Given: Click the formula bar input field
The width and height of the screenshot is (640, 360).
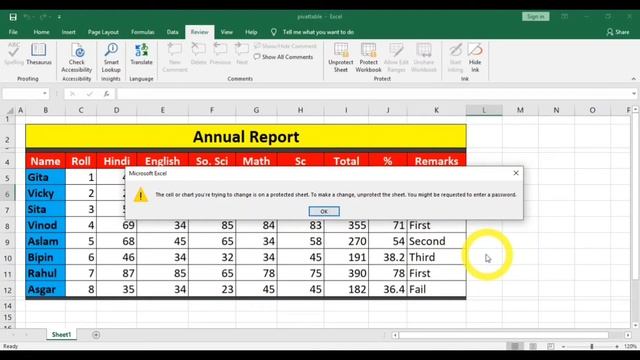Looking at the screenshot, I should click(x=374, y=94).
